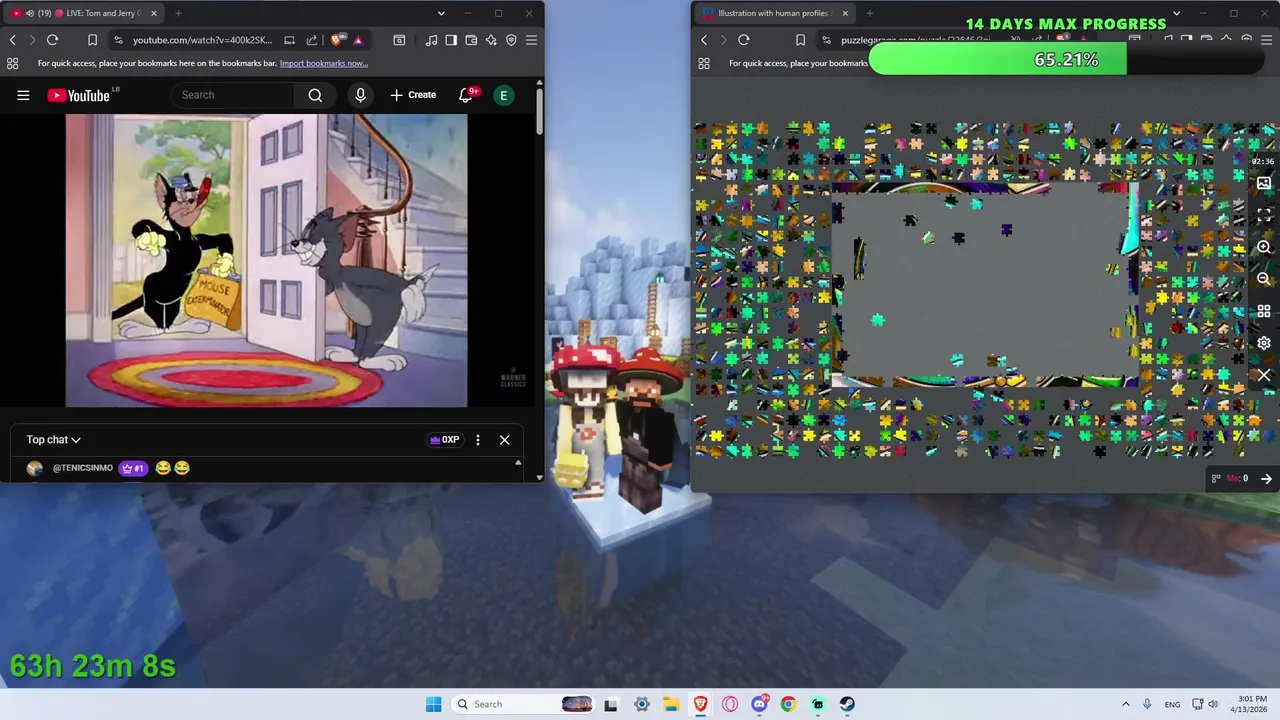This screenshot has height=720, width=1280.
Task: Open Opera browser from taskbar
Action: click(730, 704)
